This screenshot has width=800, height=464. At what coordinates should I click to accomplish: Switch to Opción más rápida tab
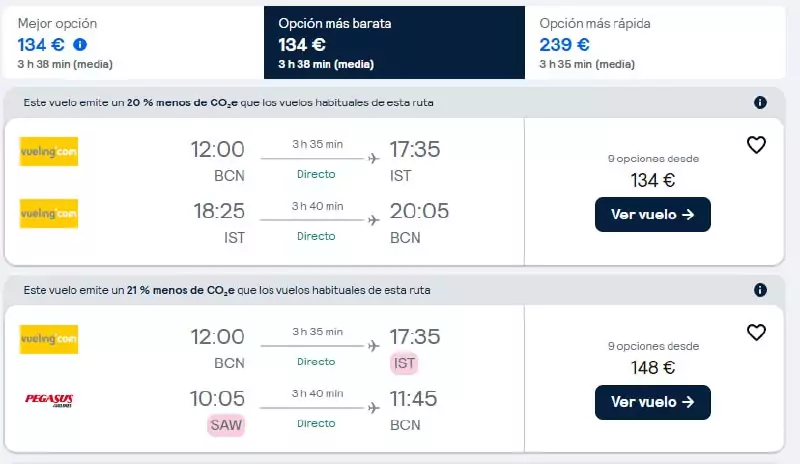pos(655,42)
